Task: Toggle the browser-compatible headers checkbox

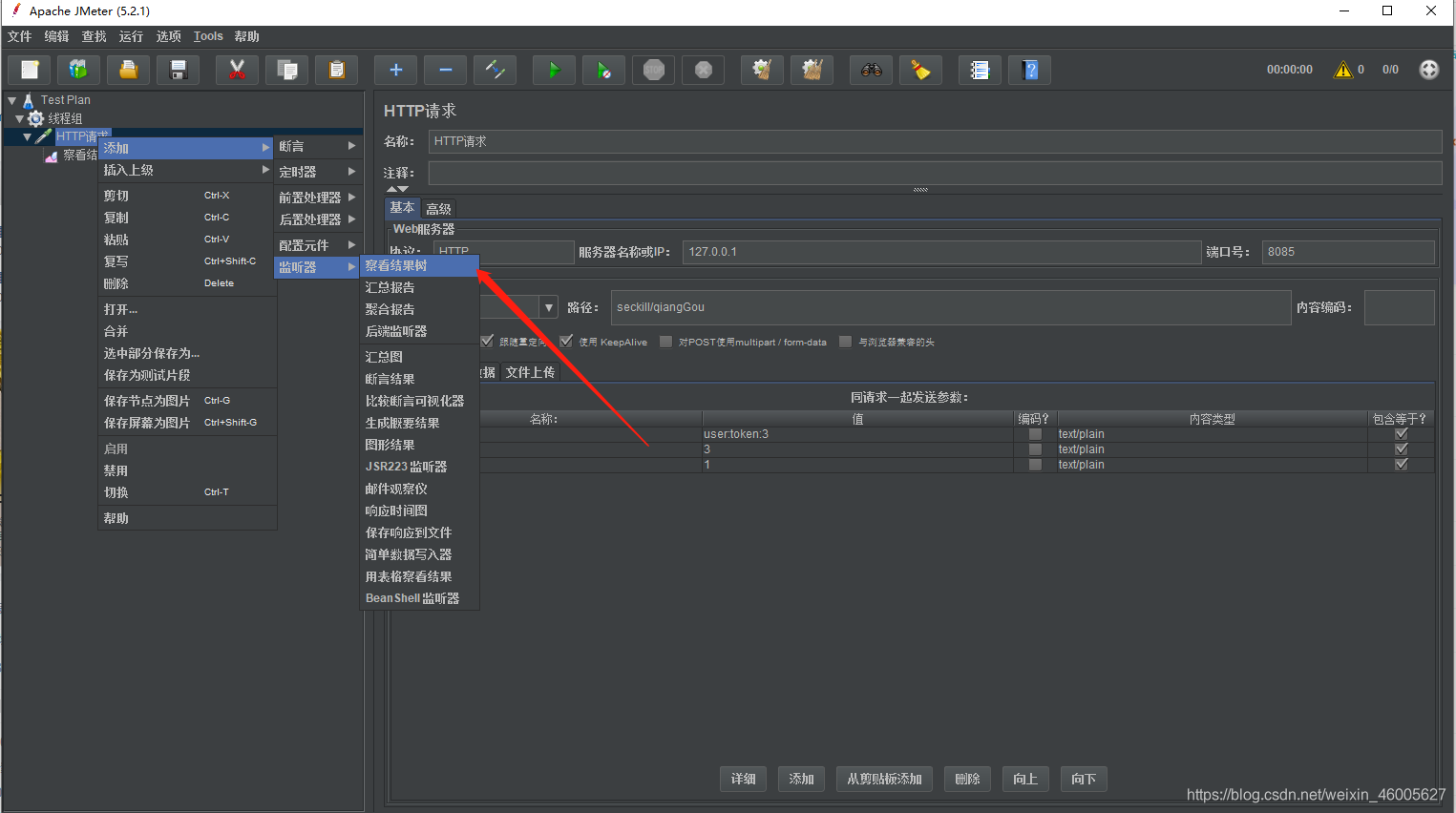Action: (x=845, y=342)
